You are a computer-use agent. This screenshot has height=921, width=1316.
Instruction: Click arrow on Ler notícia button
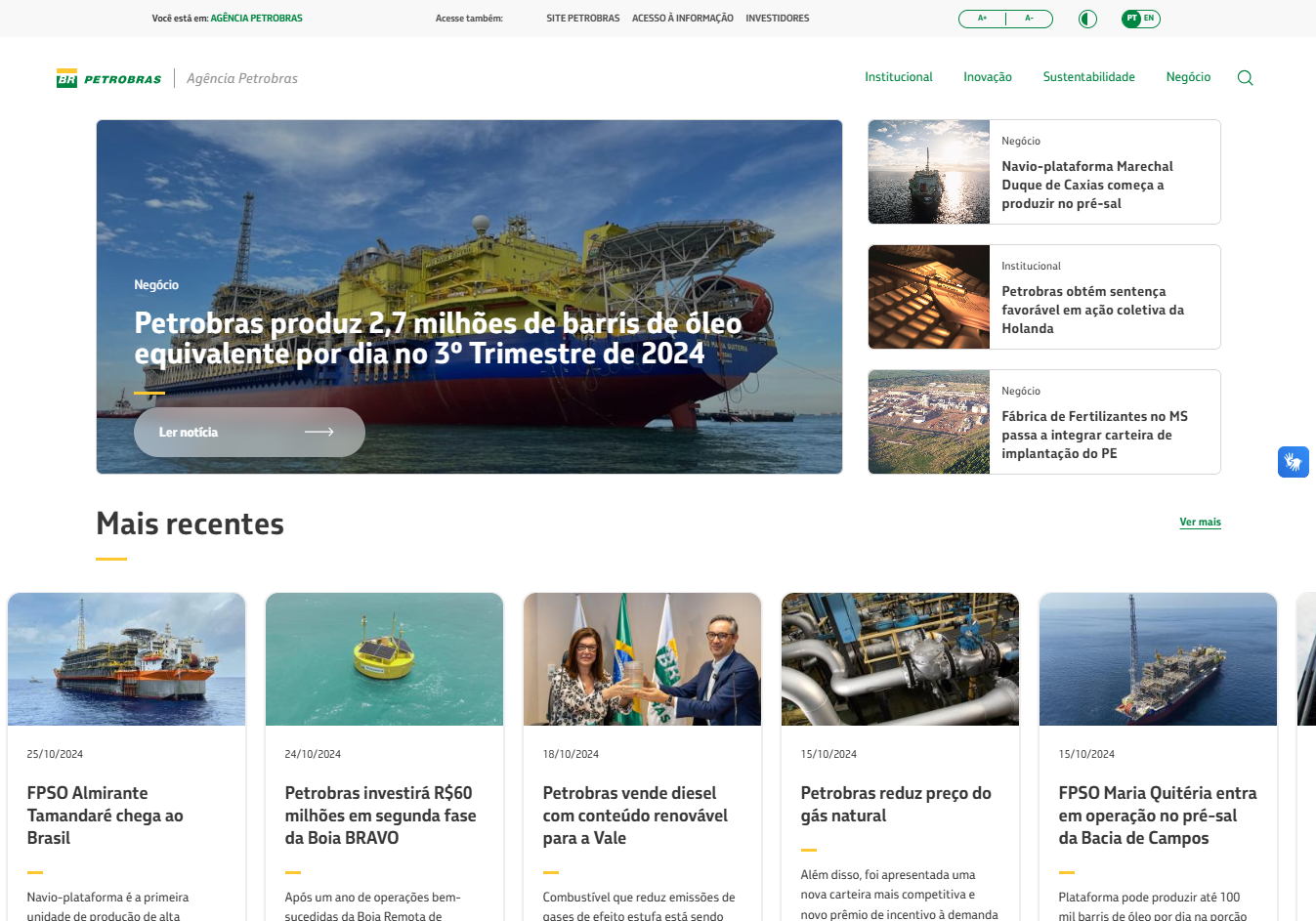(x=318, y=432)
